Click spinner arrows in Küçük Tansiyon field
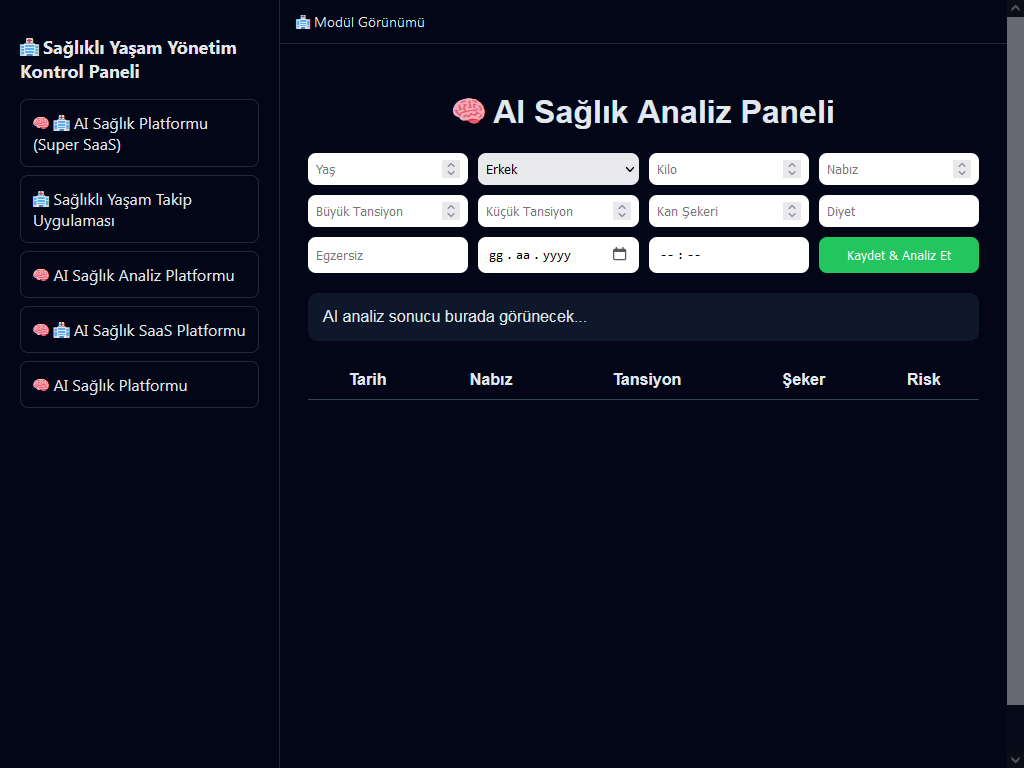 [621, 211]
